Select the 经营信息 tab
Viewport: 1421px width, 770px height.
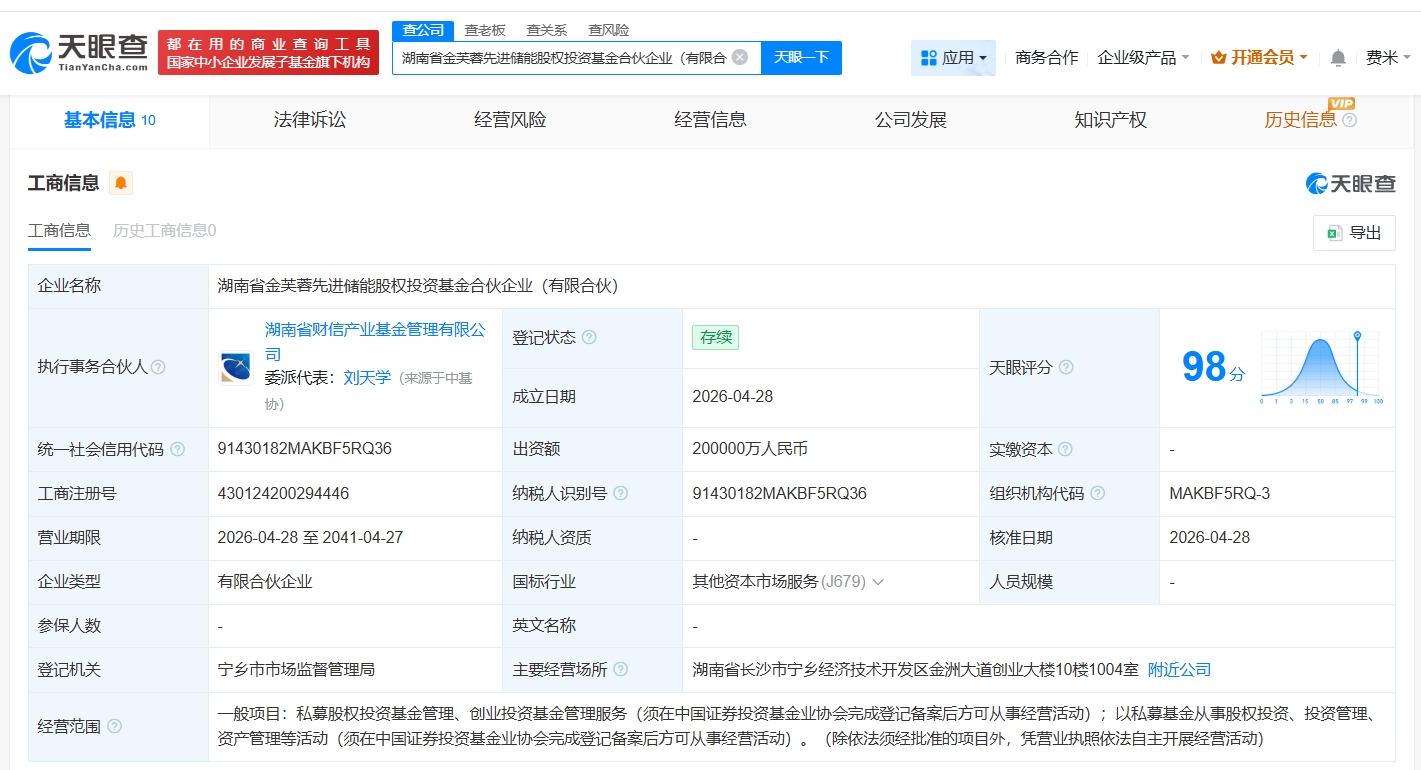click(x=710, y=120)
